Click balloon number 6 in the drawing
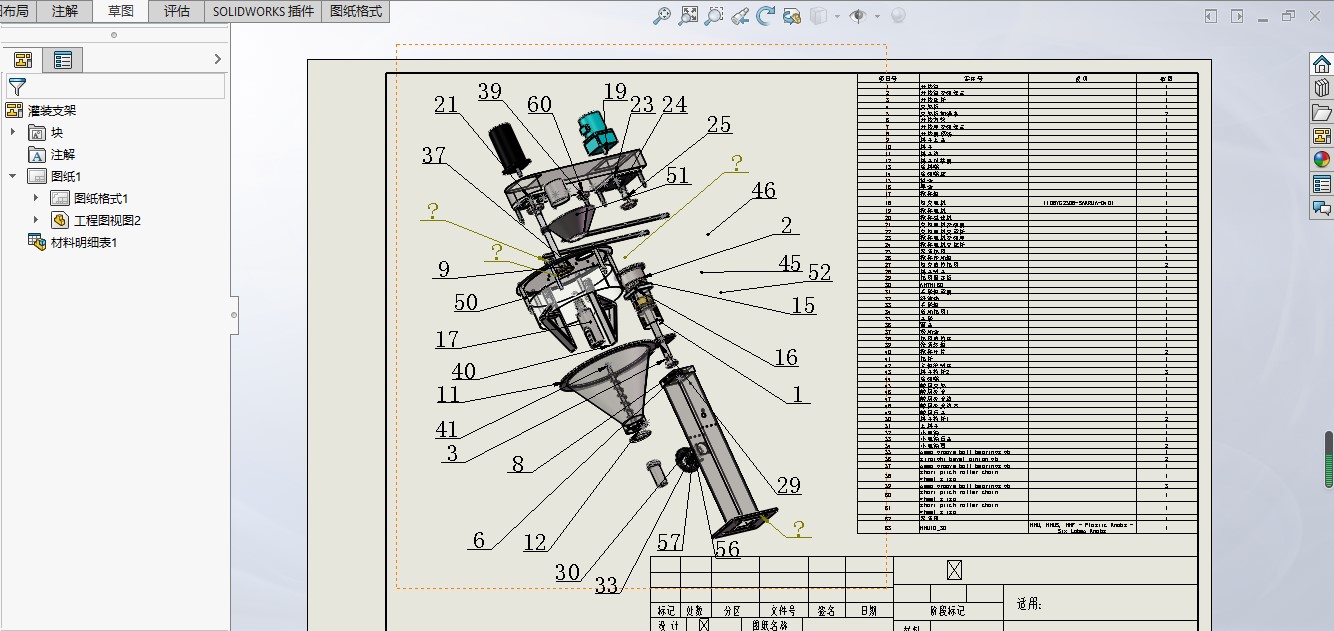Image resolution: width=1334 pixels, height=631 pixels. (479, 540)
